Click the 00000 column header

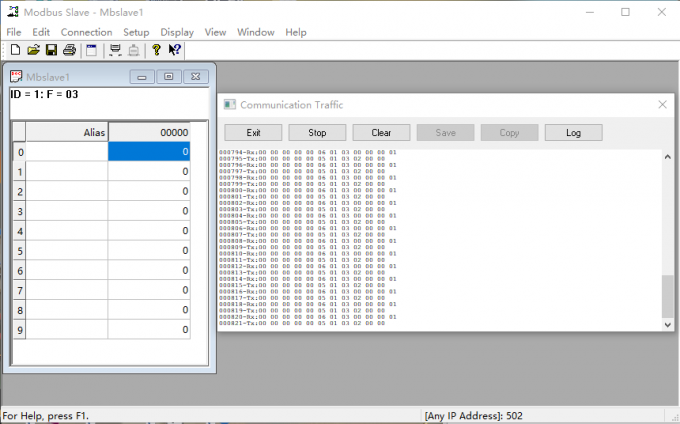point(149,132)
